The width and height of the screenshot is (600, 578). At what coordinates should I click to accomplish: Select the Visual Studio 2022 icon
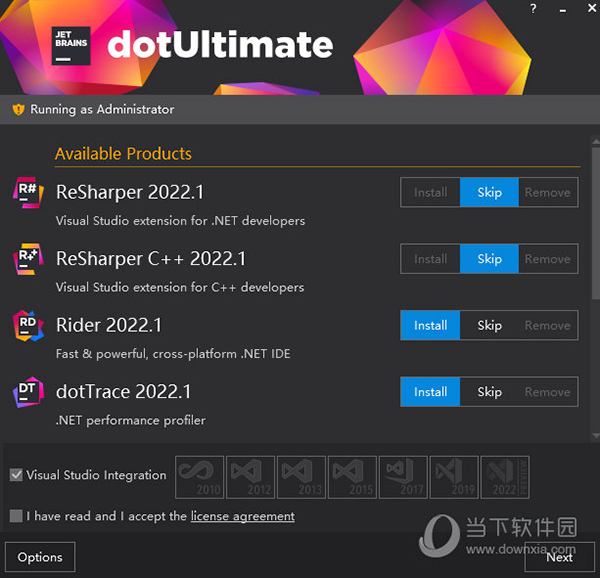504,476
